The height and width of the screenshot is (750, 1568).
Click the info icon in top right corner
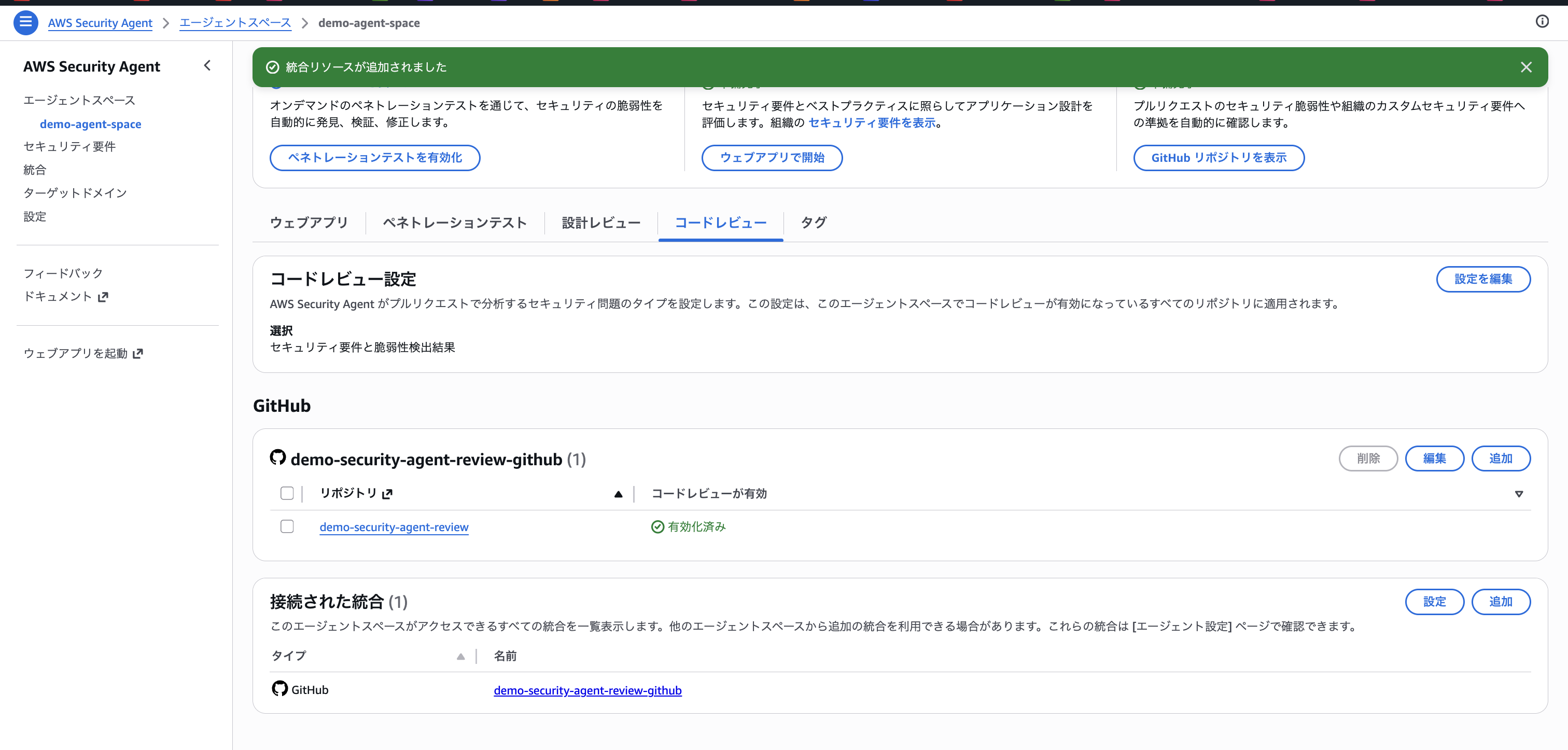click(1543, 21)
